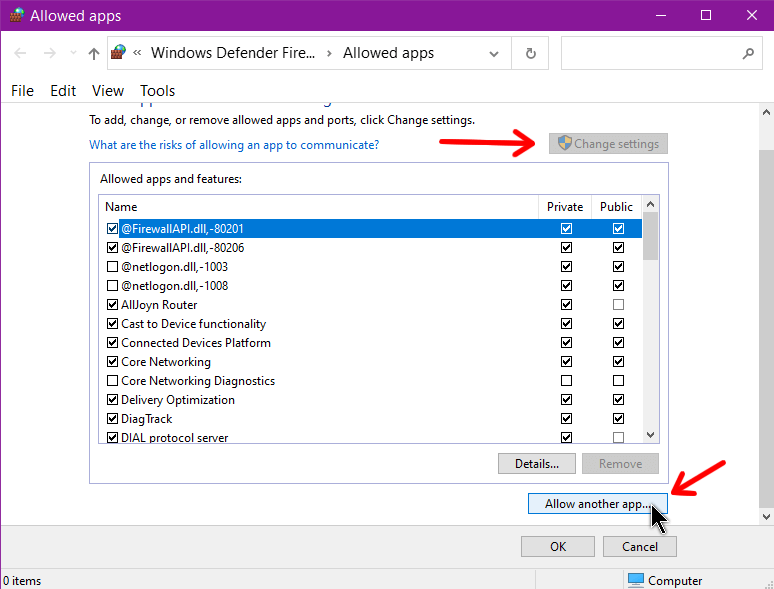Screen dimensions: 774x589
Task: Click the Change settings button
Action: 608,144
